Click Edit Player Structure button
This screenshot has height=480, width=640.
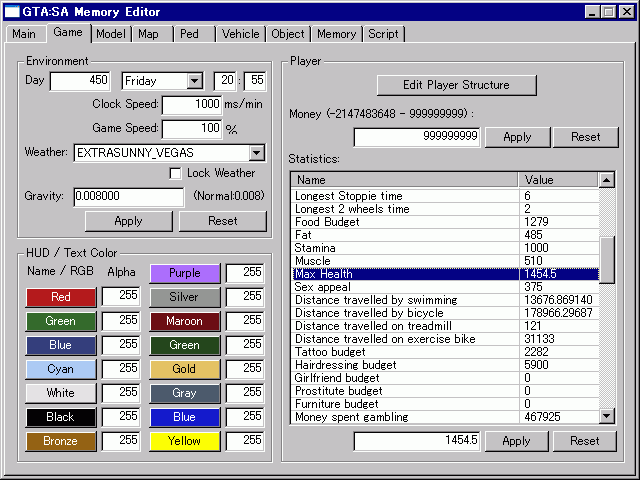pos(456,85)
